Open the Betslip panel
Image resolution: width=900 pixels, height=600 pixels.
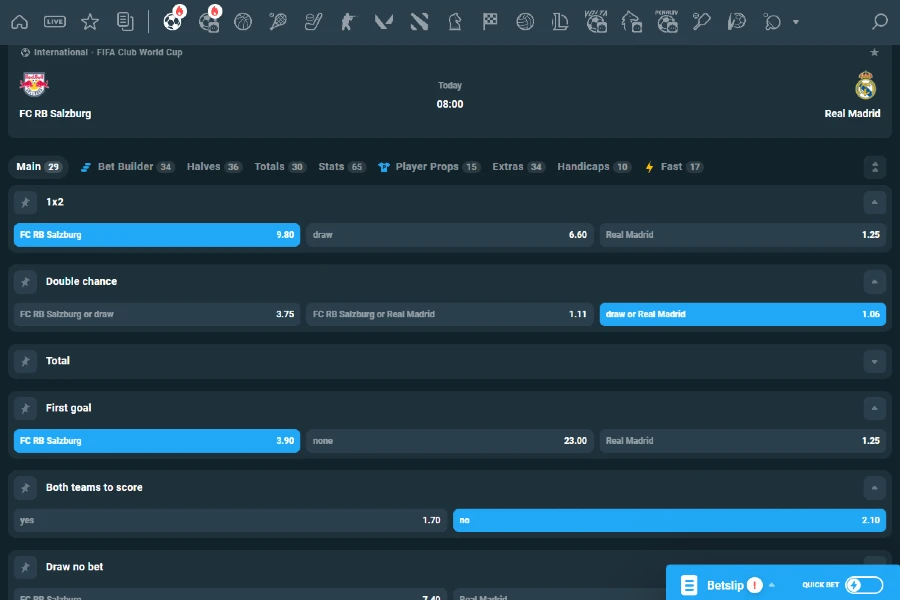click(x=720, y=585)
